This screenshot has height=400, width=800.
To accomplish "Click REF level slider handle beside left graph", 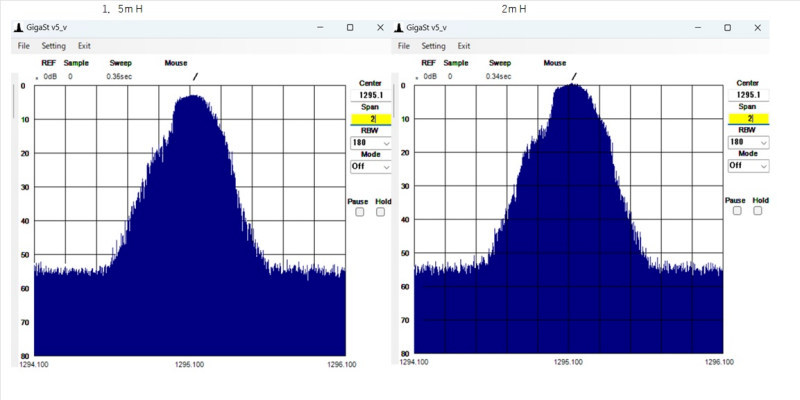I will [14, 101].
